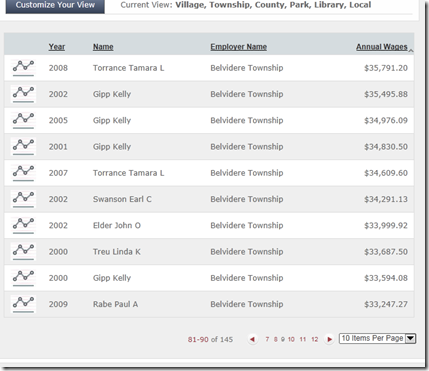This screenshot has width=429, height=371.
Task: Click the ascending sort arrow beside Annual Wages
Action: (x=411, y=50)
